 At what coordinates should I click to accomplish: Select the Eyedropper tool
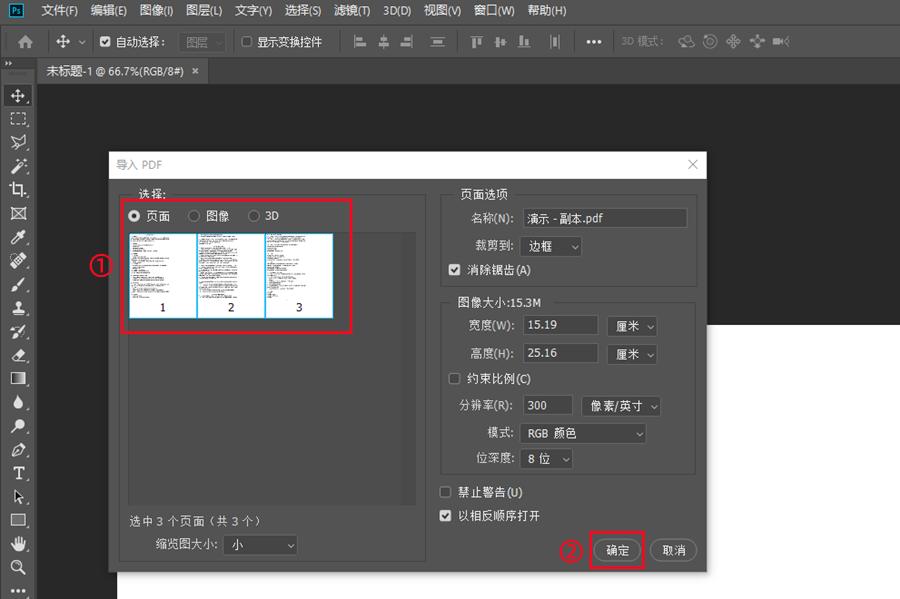(18, 237)
